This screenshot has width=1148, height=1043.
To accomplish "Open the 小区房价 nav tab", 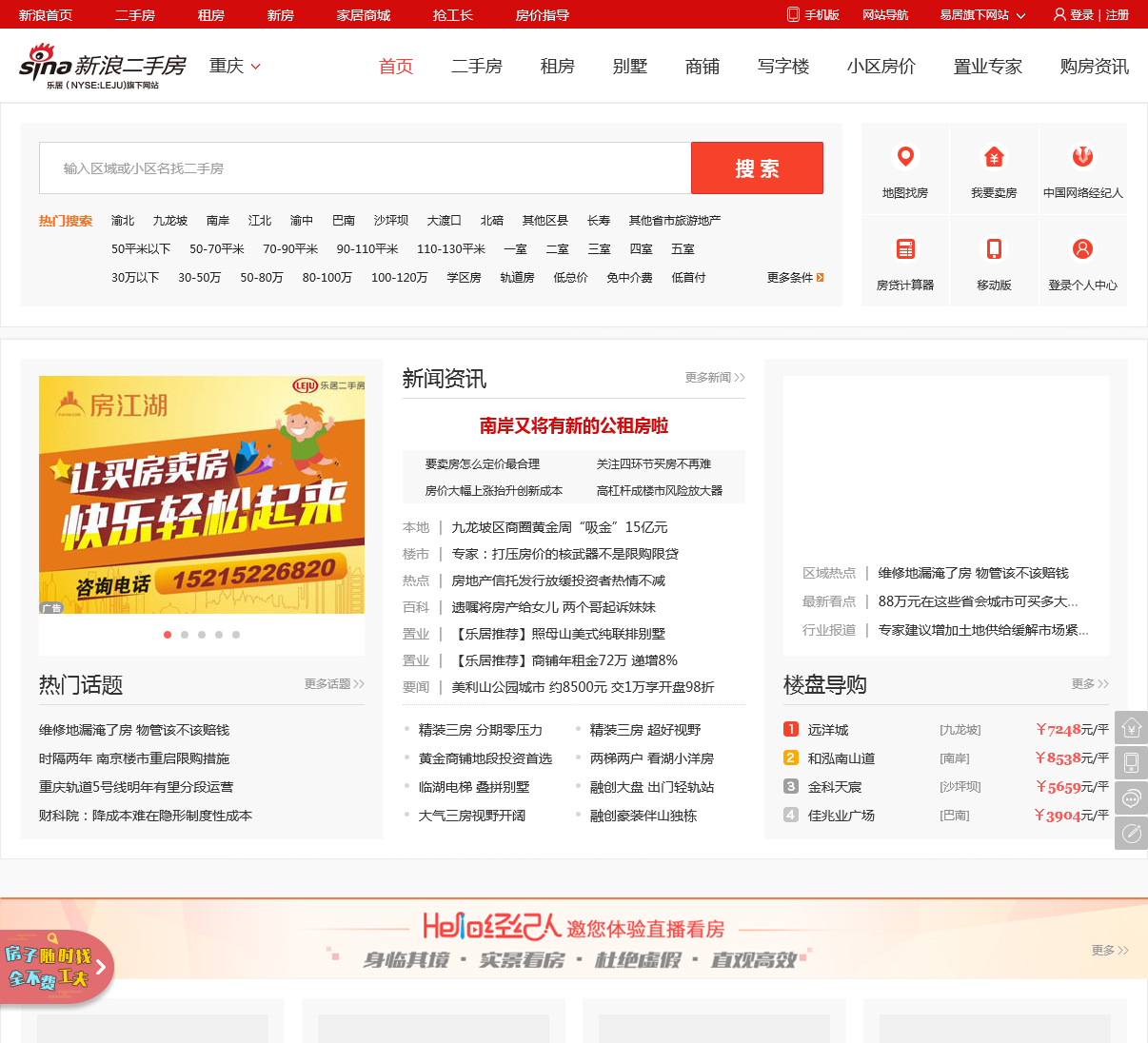I will tap(881, 66).
